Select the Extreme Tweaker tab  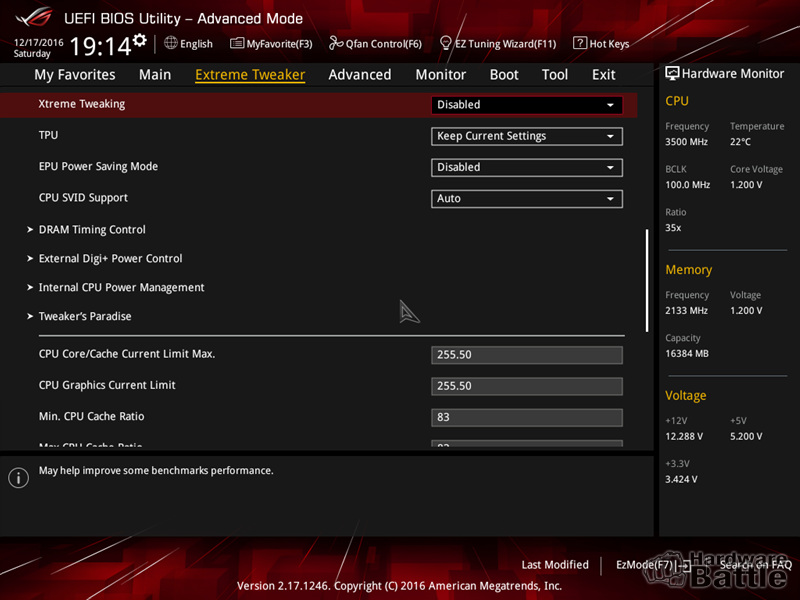click(x=250, y=75)
